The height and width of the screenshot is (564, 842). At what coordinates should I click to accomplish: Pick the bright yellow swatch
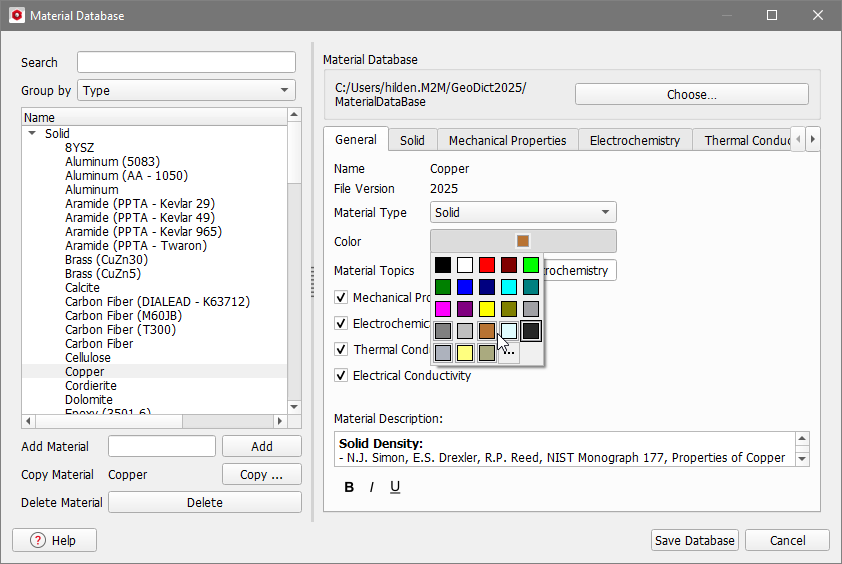(487, 309)
